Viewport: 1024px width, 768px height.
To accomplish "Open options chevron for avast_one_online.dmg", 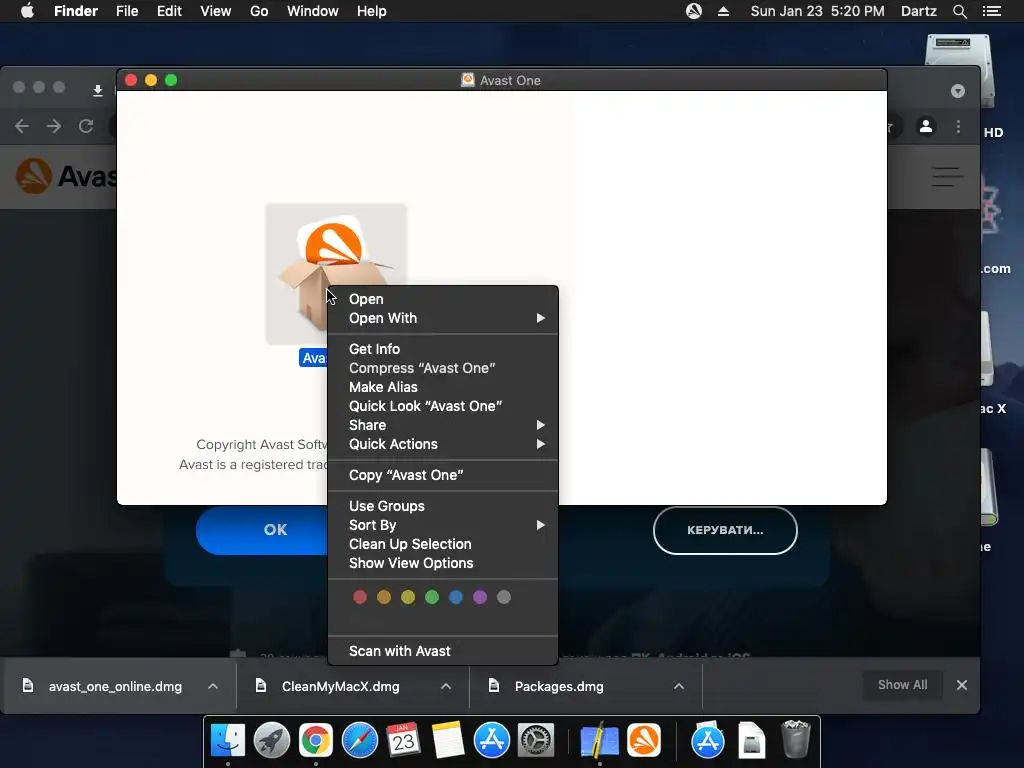I will [213, 686].
